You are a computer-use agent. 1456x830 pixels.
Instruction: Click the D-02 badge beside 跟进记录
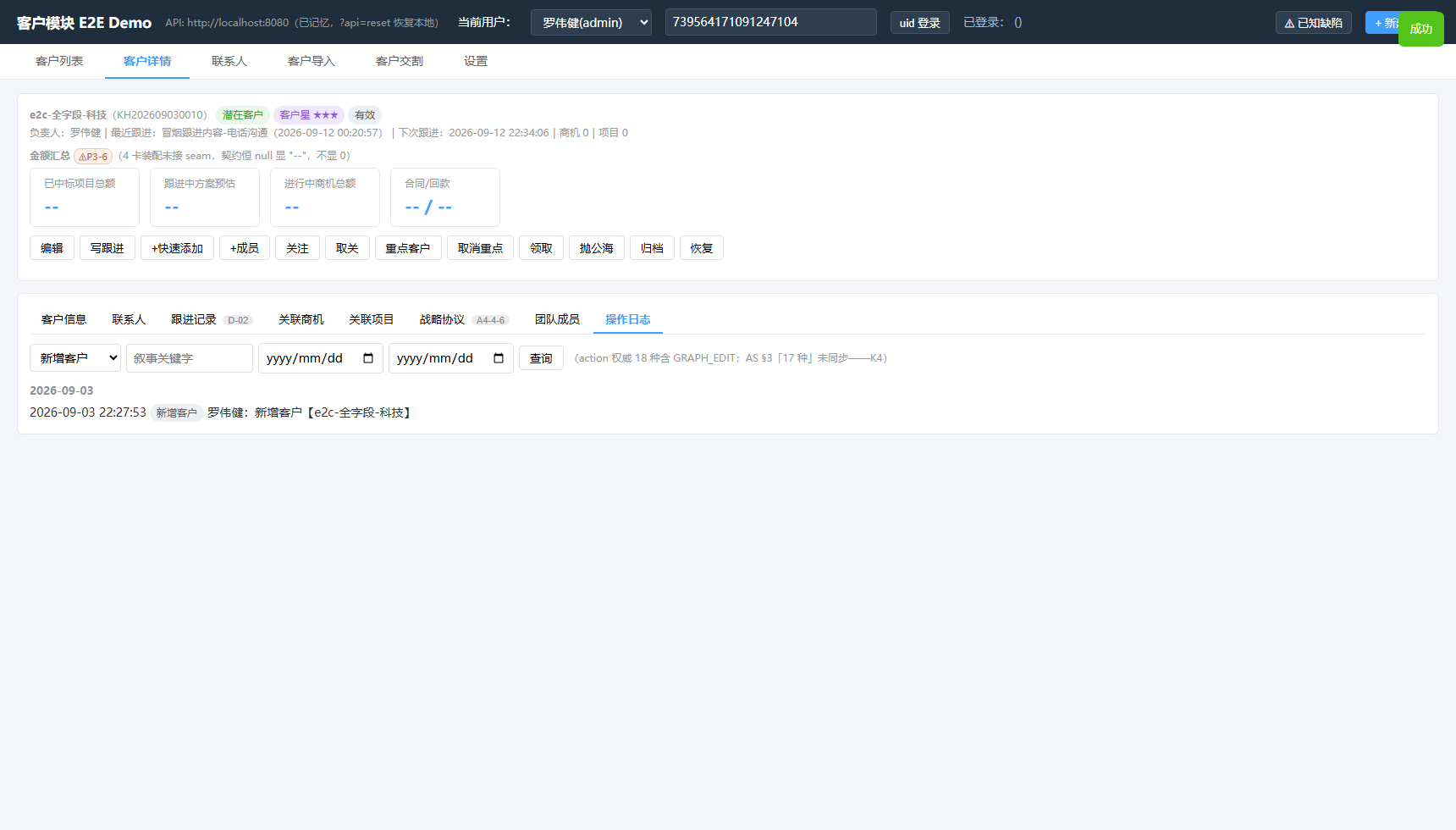click(238, 320)
